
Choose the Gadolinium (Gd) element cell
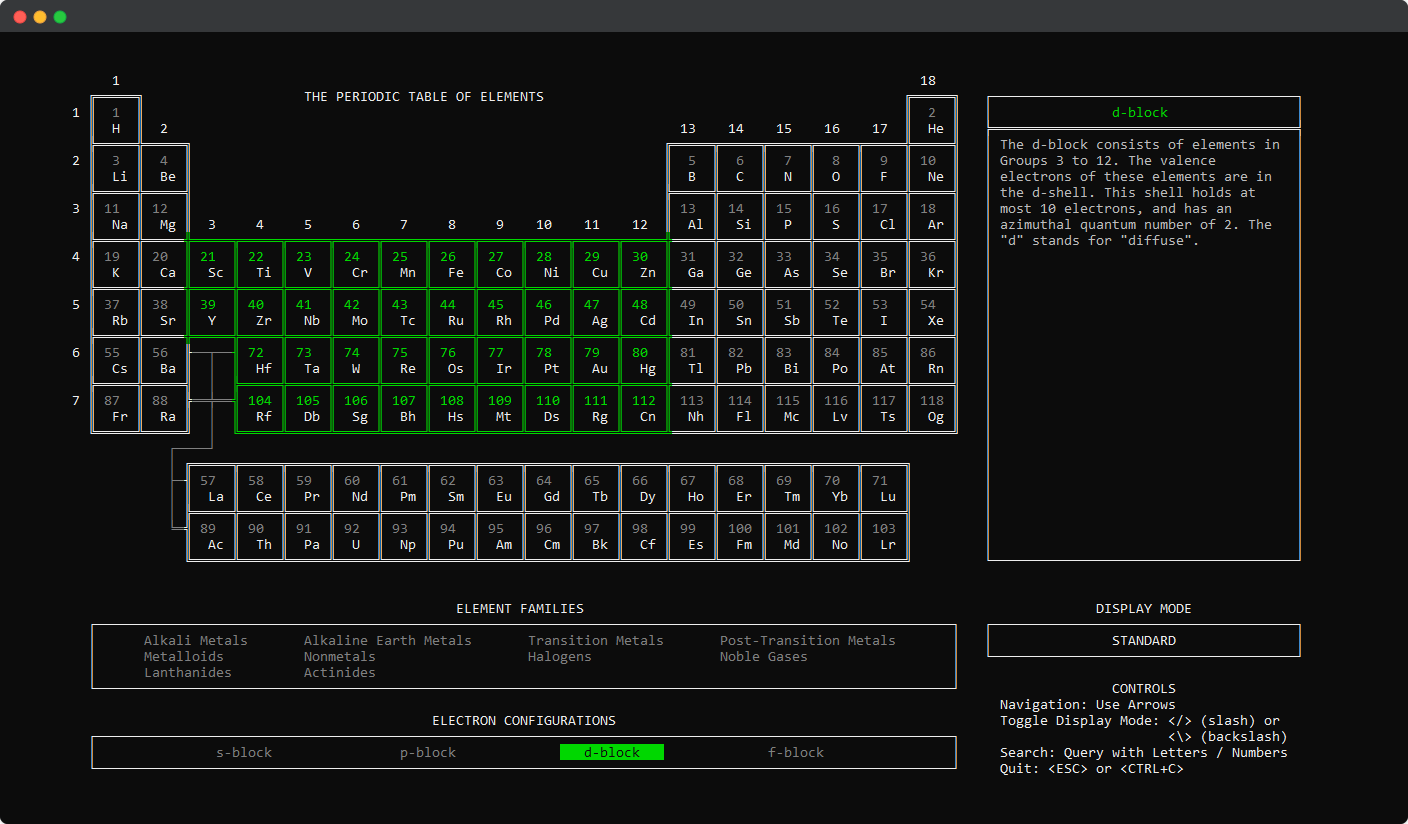pos(548,488)
